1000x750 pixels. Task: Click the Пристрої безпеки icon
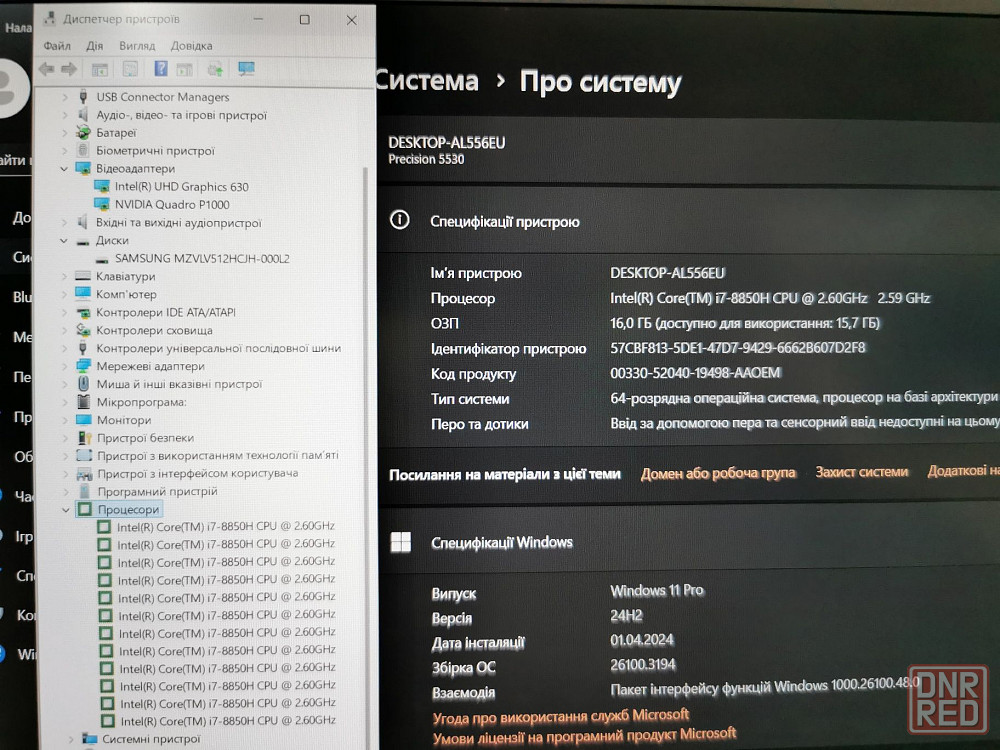click(x=84, y=438)
